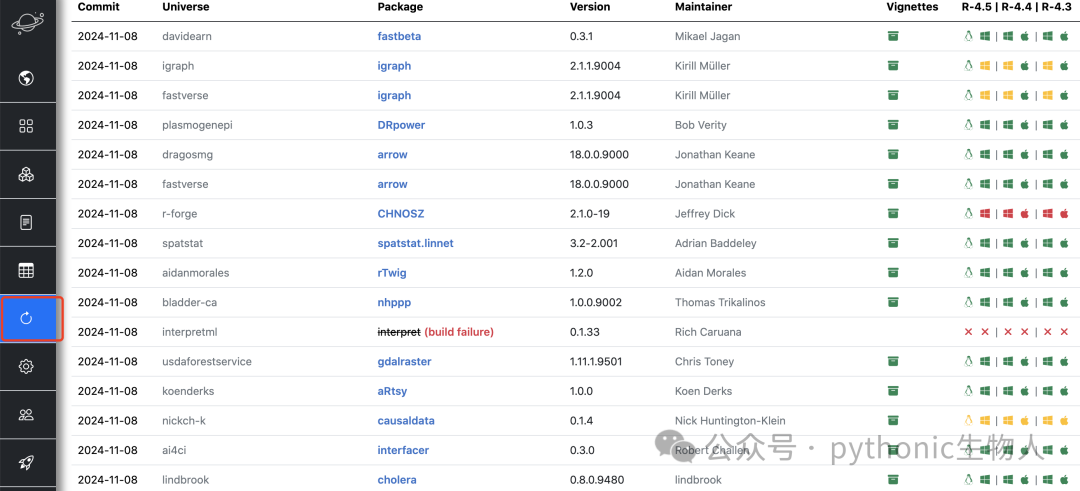Click Linux build icon in DRpower row
Screen dimensions: 1080x491
point(968,125)
